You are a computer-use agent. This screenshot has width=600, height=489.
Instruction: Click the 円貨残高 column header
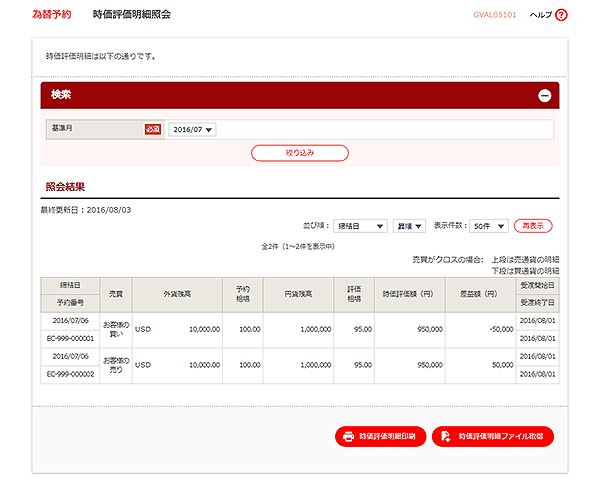pyautogui.click(x=298, y=294)
